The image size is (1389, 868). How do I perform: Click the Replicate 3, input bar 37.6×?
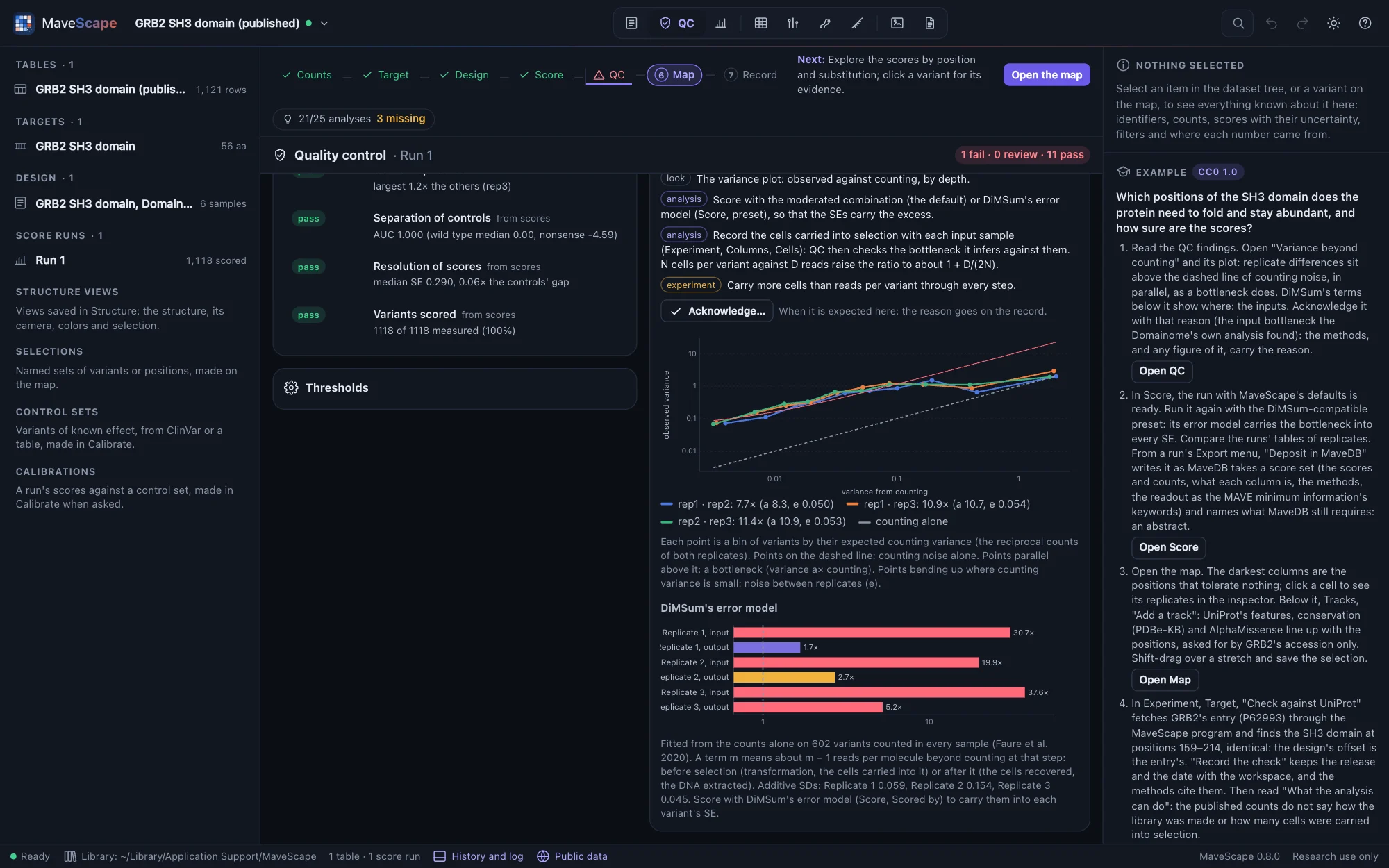click(879, 692)
